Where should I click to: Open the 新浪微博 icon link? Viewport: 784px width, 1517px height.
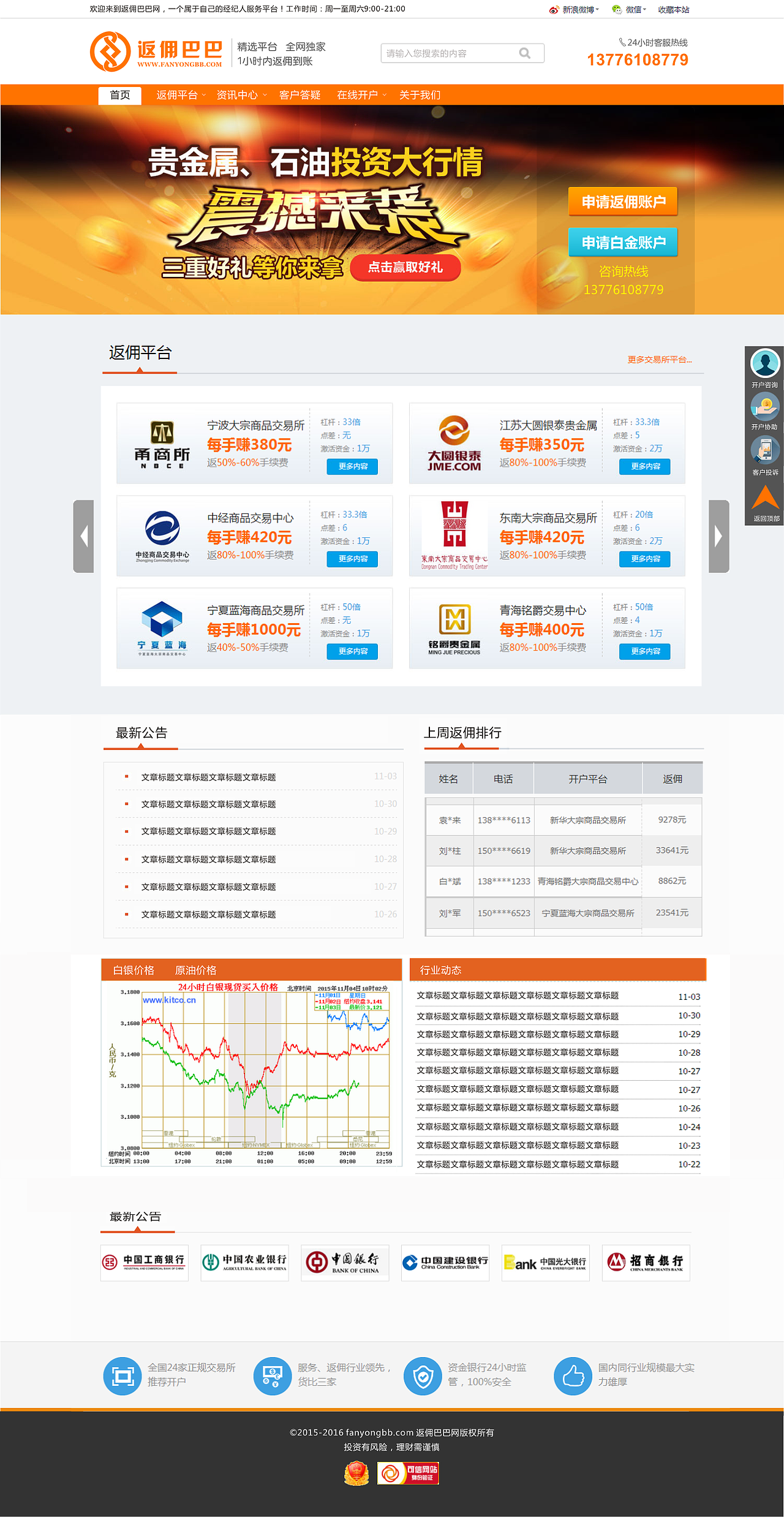[x=554, y=10]
